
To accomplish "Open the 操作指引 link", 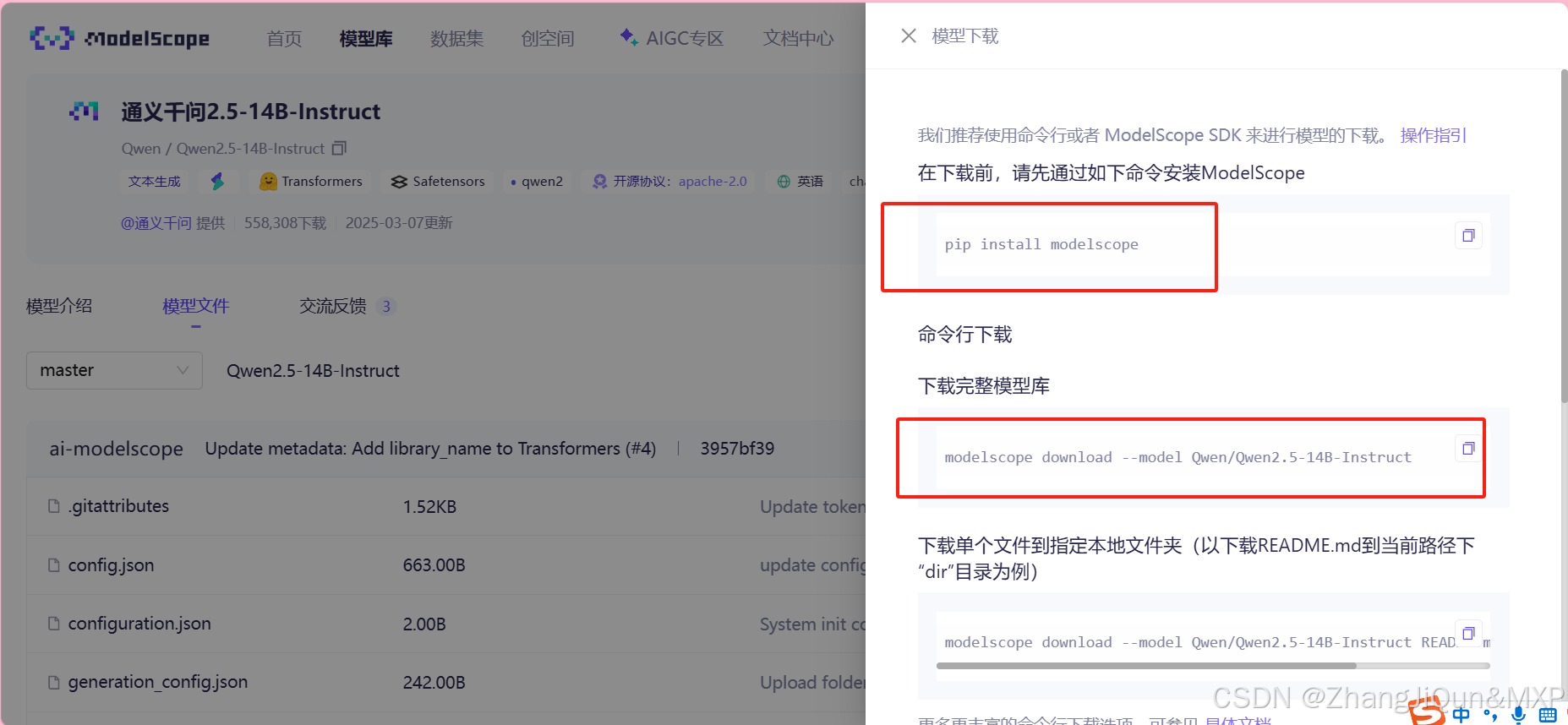I will point(1434,135).
